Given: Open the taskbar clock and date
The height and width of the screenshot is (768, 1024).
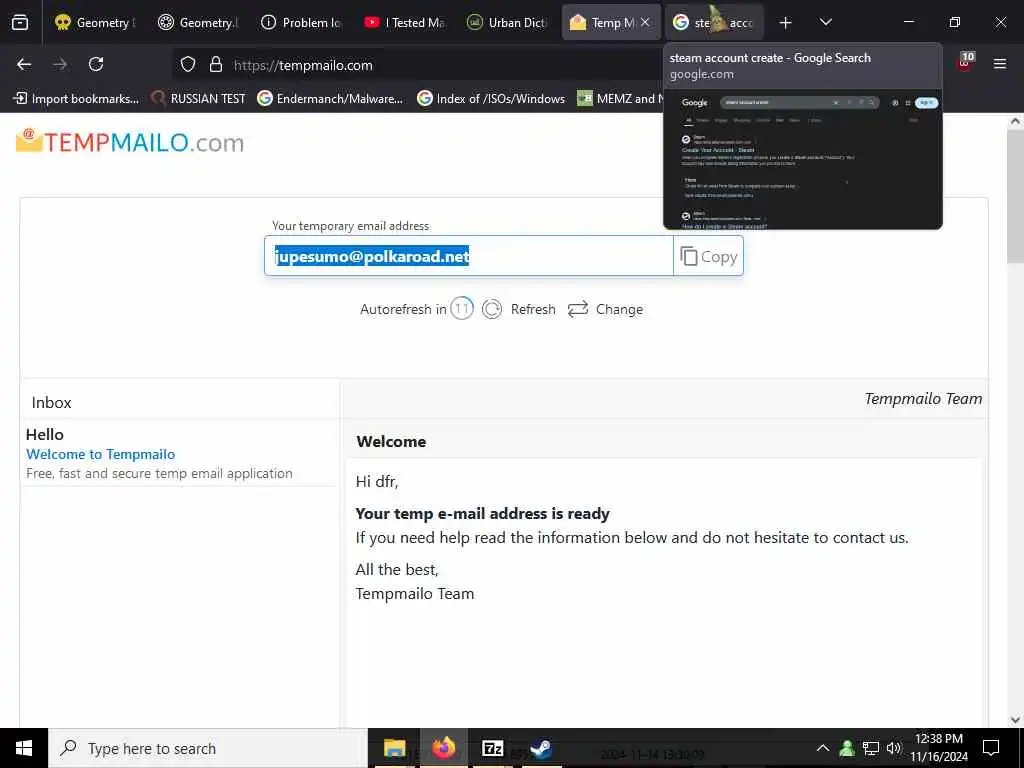Looking at the screenshot, I should [939, 748].
